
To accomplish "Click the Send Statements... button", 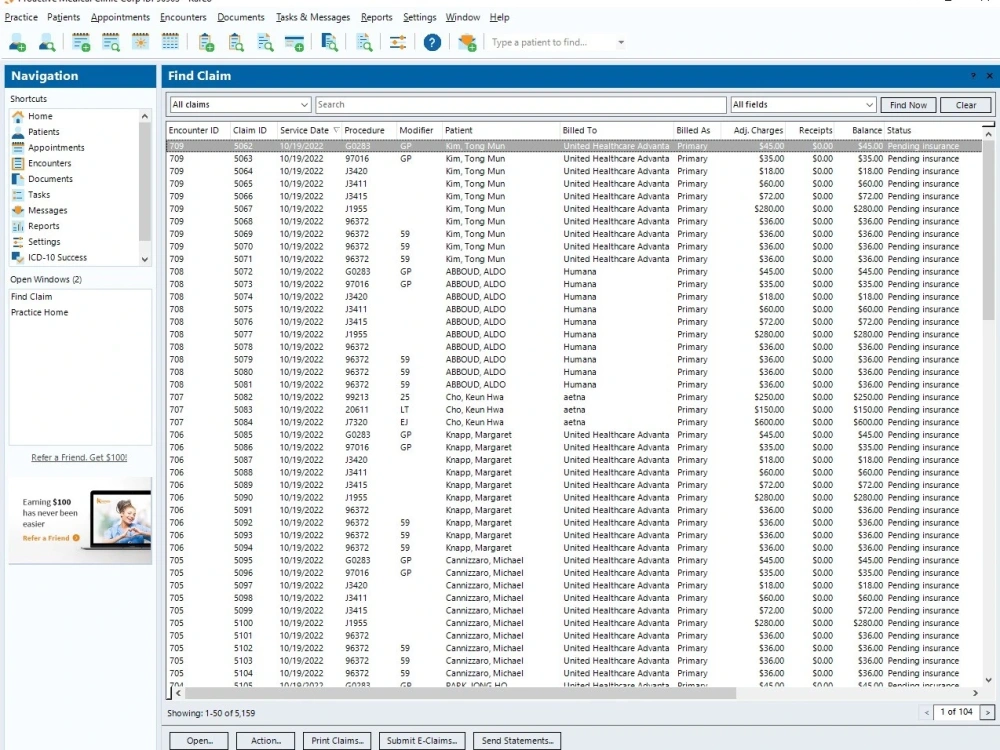I will tap(517, 740).
